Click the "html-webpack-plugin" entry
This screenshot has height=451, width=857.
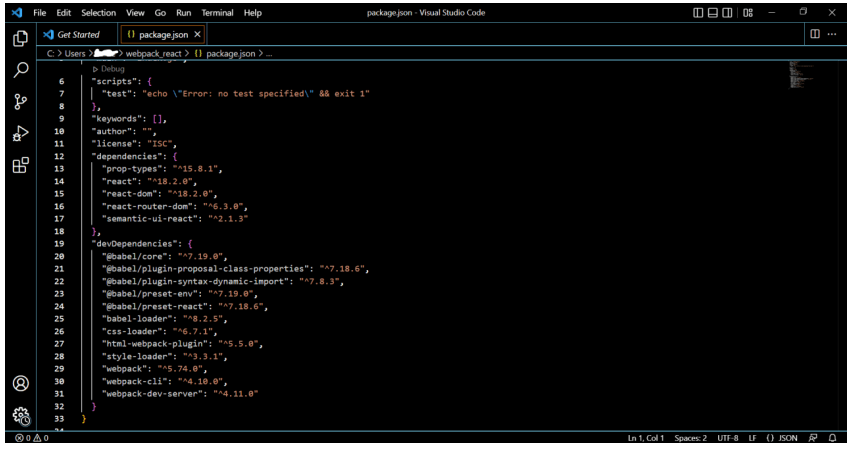click(x=182, y=344)
